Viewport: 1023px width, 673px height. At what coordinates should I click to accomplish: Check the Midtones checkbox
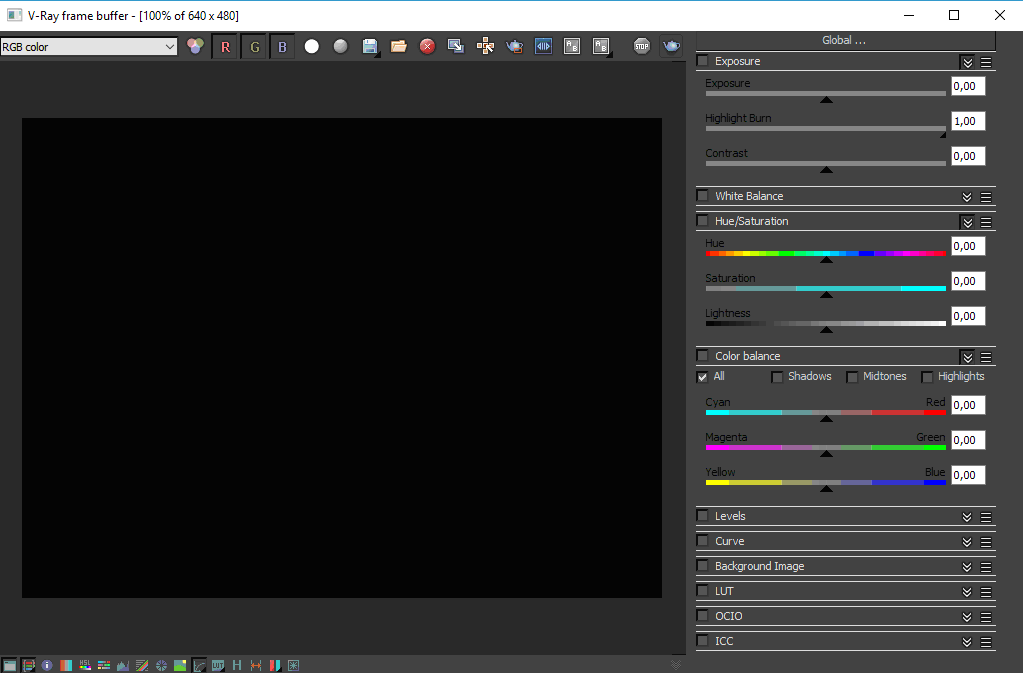click(852, 377)
